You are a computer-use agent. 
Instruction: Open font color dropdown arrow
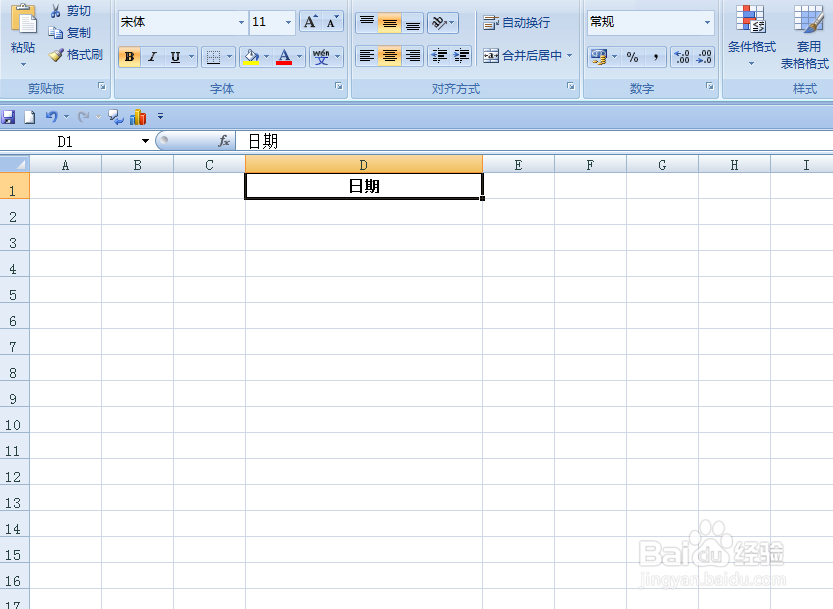point(300,57)
